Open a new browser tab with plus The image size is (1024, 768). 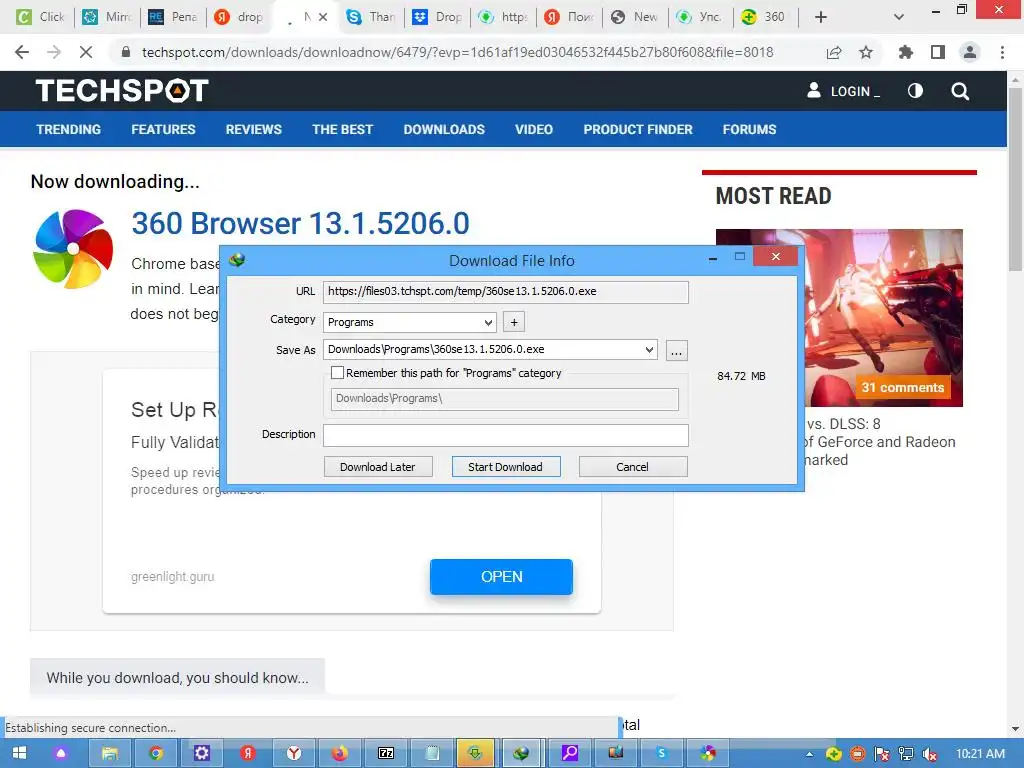[821, 17]
